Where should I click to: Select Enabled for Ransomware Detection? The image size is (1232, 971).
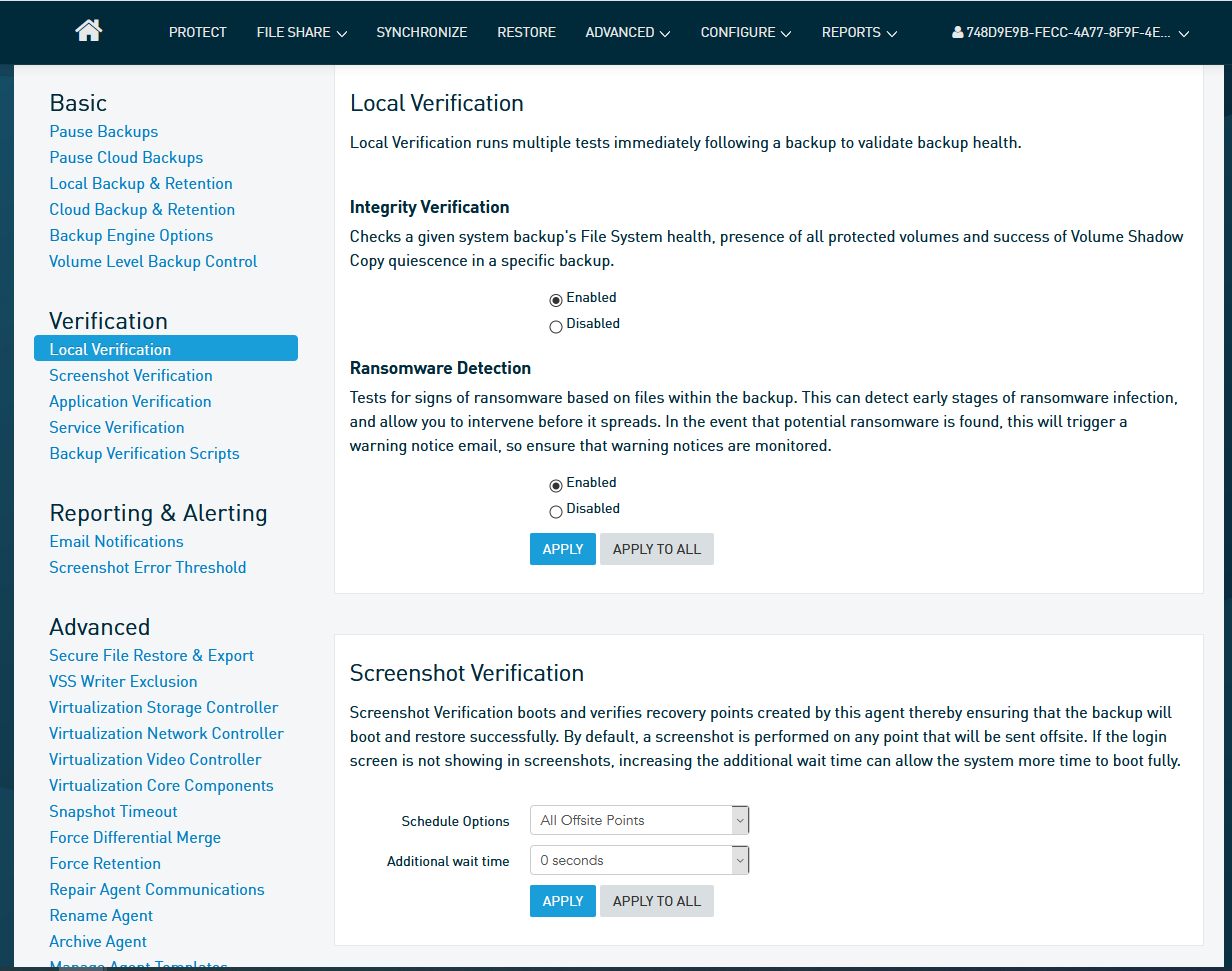(556, 485)
